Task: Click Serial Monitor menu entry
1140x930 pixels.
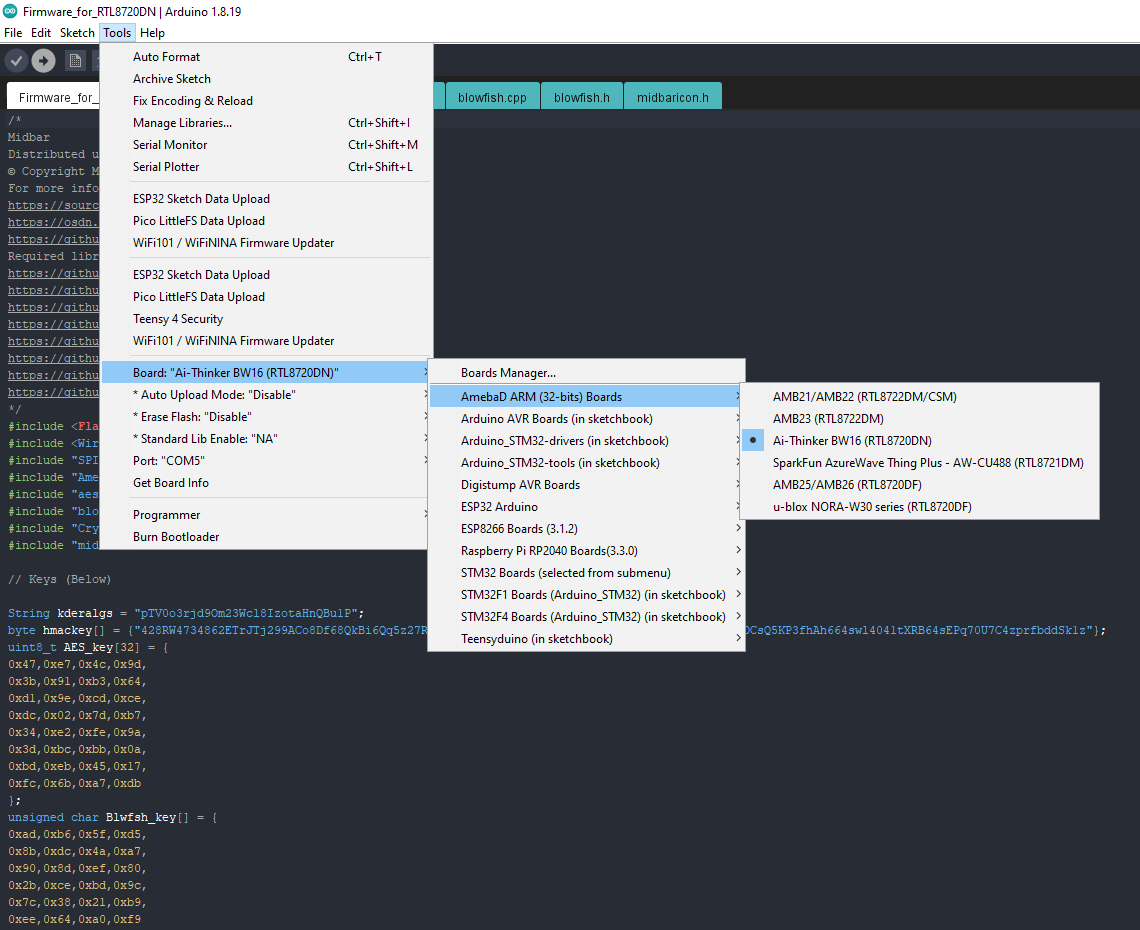Action: [170, 145]
